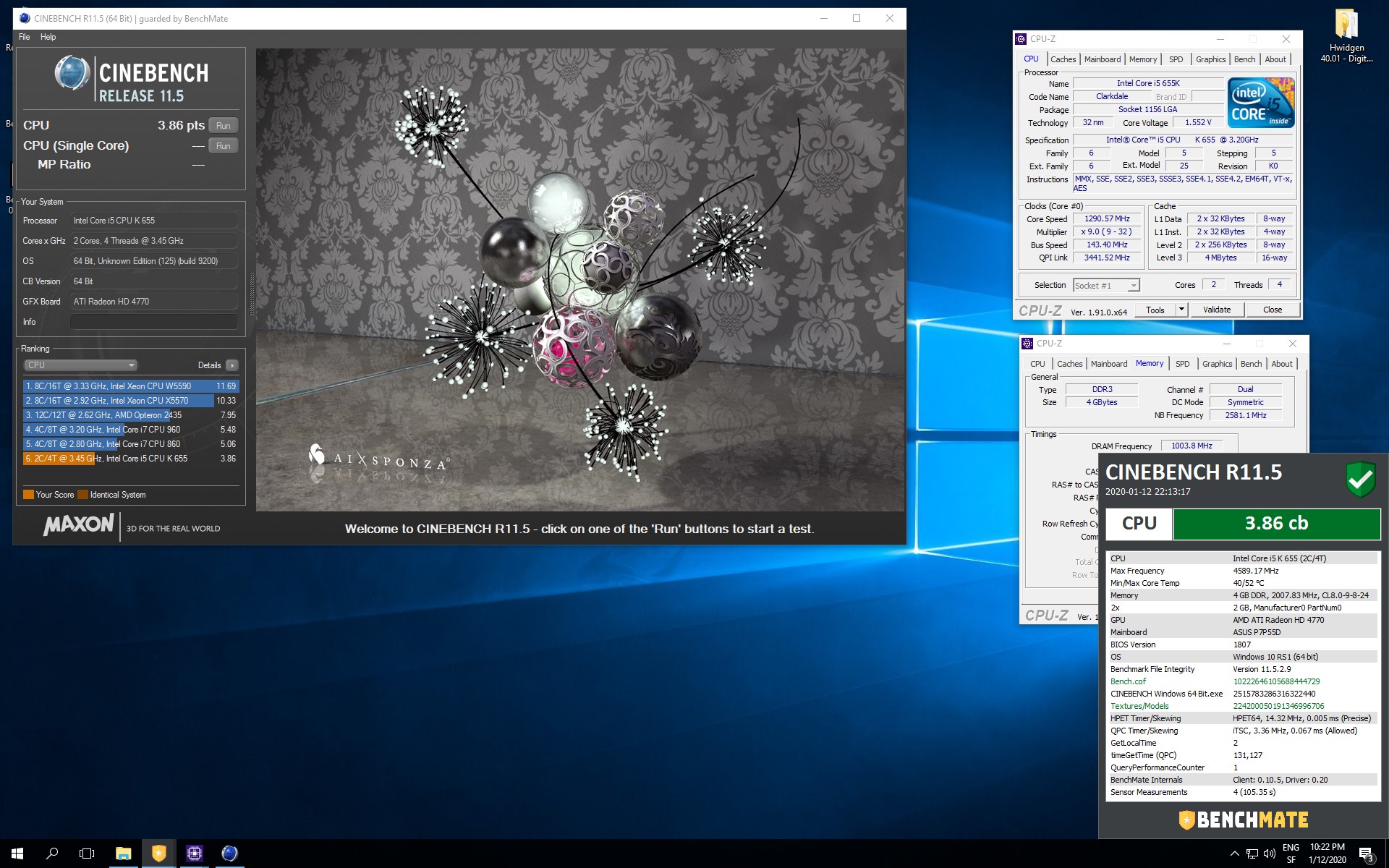Click the network tray icon
The height and width of the screenshot is (868, 1389).
(1252, 854)
